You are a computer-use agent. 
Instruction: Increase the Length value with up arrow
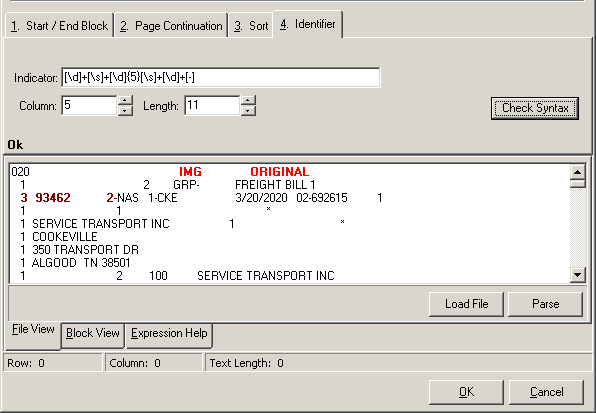coord(248,101)
